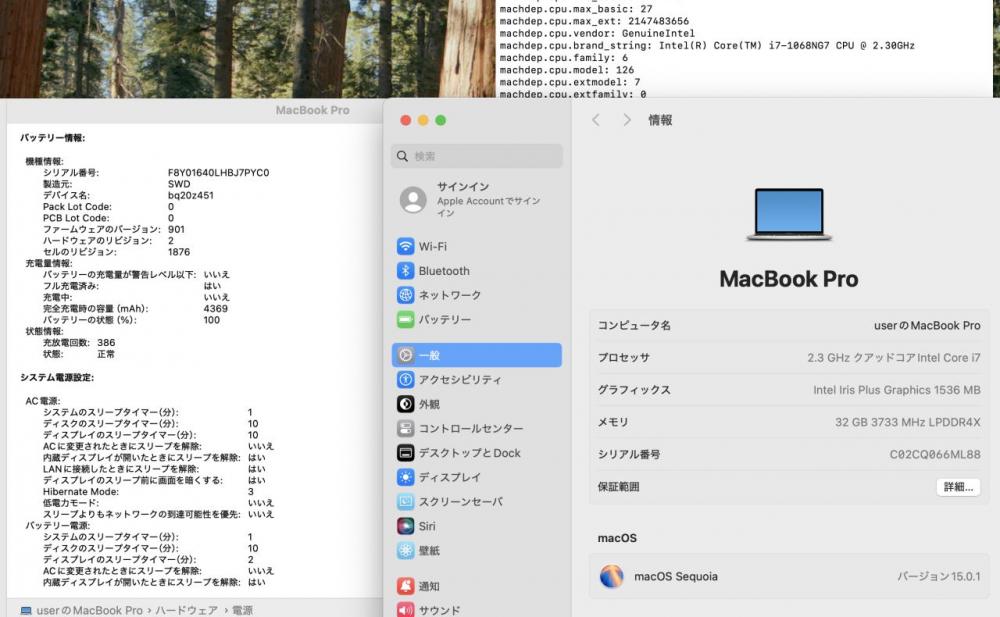1000x617 pixels.
Task: Click the version 15.0.1 text
Action: [x=939, y=576]
